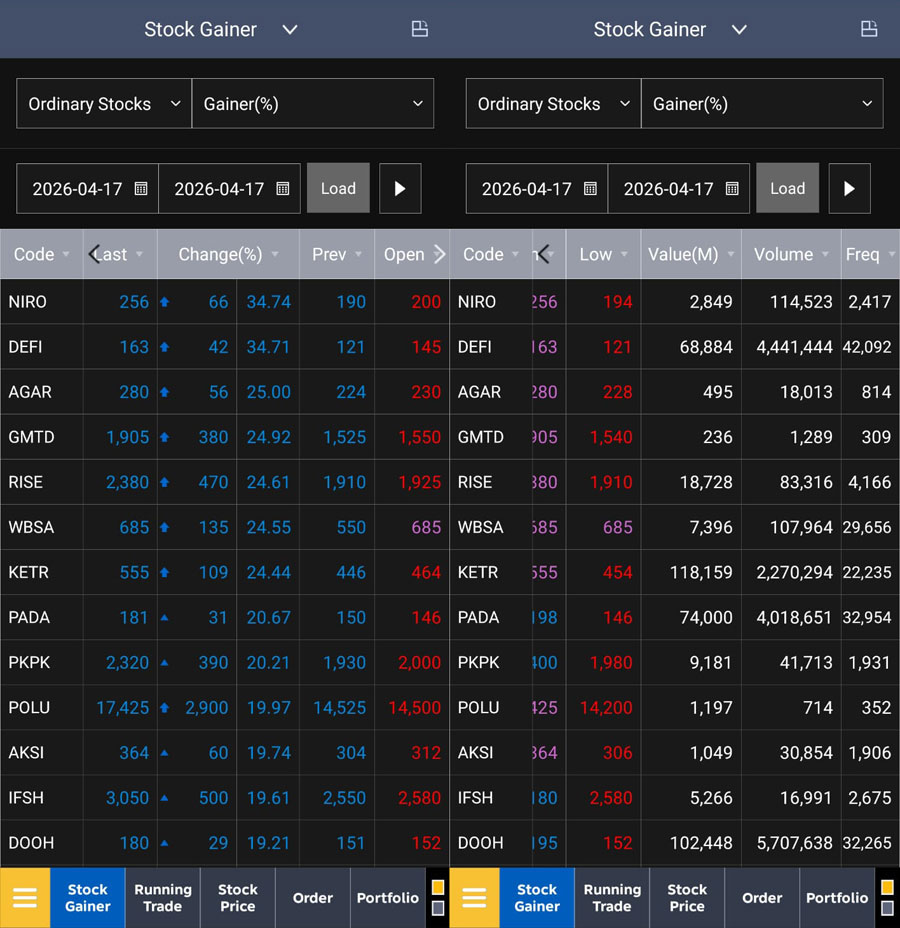Viewport: 900px width, 928px height.
Task: Open the yellow hamburger menu at bottom left
Action: (25, 898)
